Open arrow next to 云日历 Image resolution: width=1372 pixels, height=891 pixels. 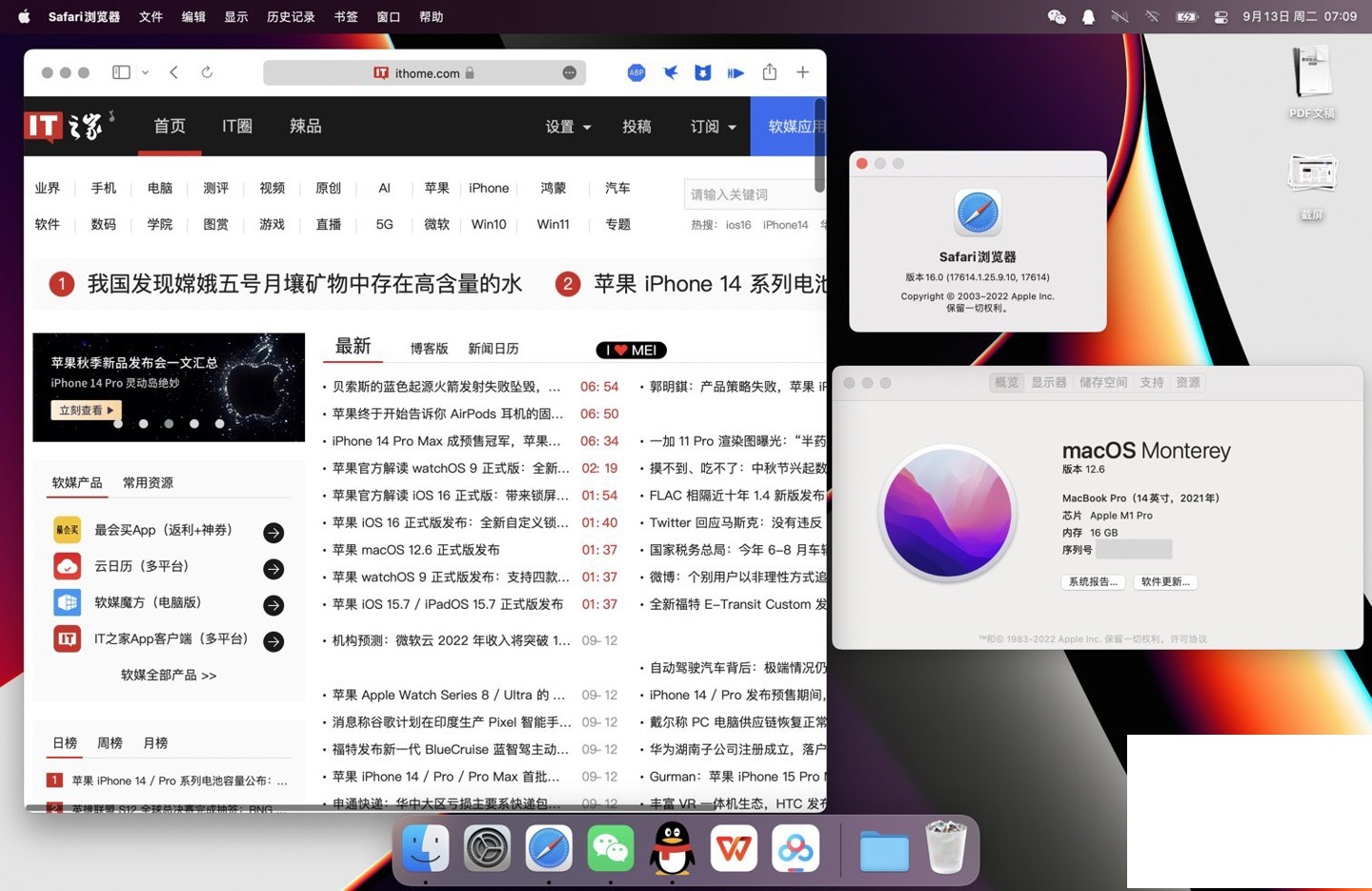pos(273,569)
